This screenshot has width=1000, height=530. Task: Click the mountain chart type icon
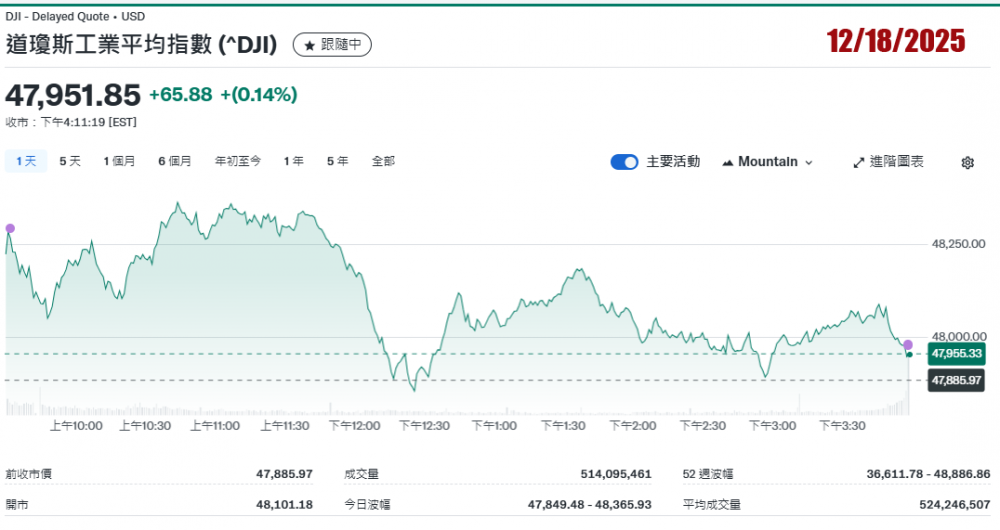(727, 162)
